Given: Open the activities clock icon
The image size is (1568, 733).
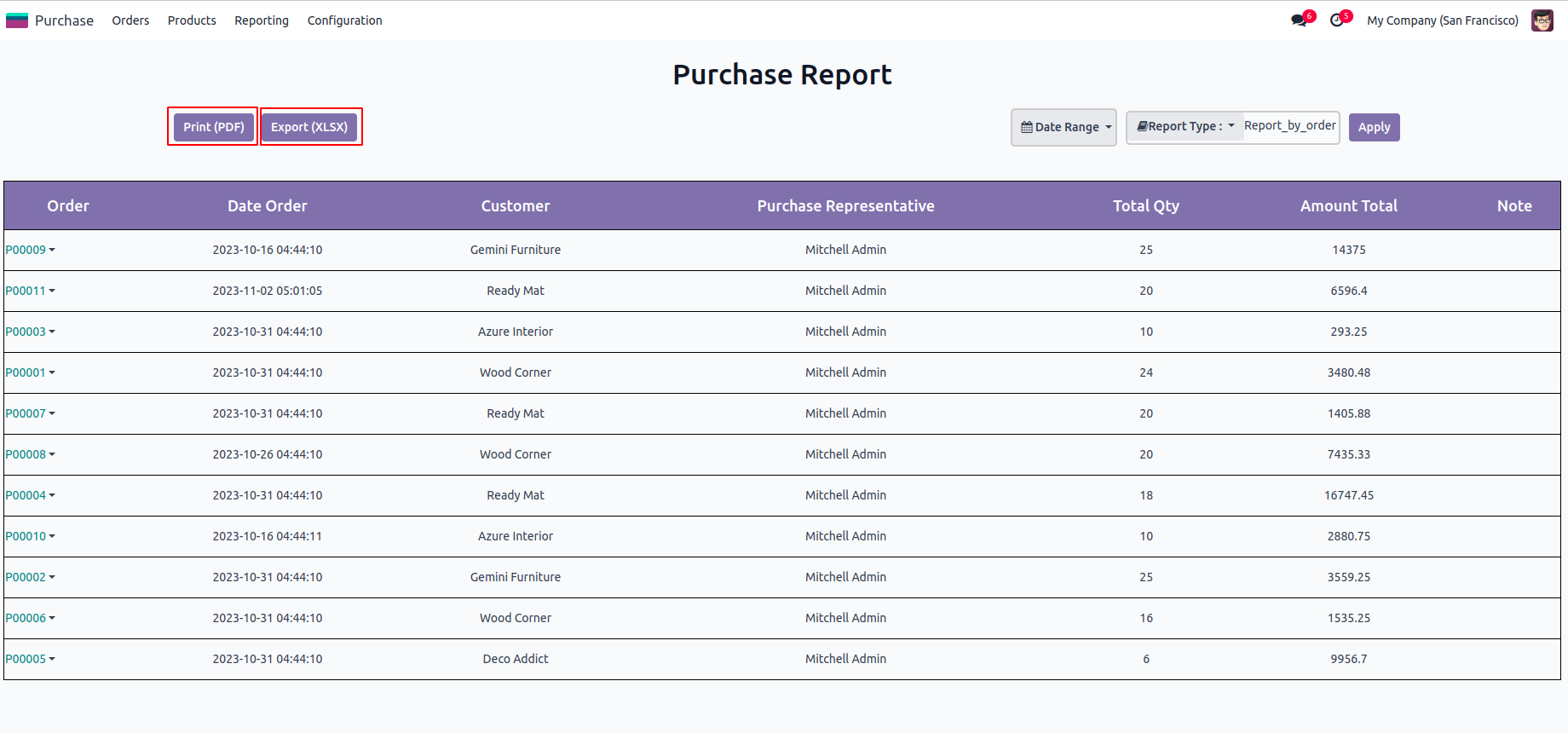Looking at the screenshot, I should 1337,20.
